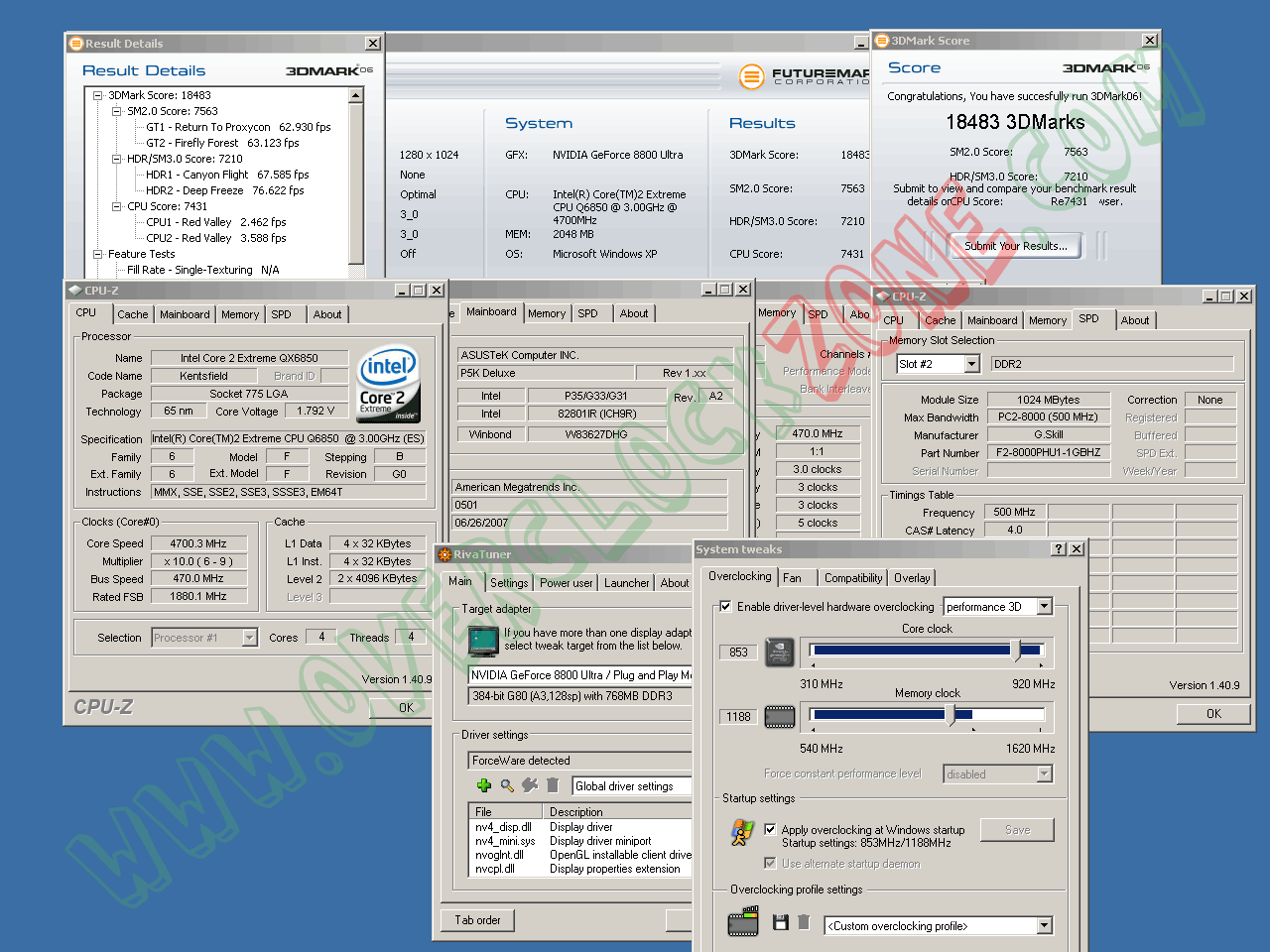1270x952 pixels.
Task: Open Overlay tab in System tweaks
Action: [912, 578]
